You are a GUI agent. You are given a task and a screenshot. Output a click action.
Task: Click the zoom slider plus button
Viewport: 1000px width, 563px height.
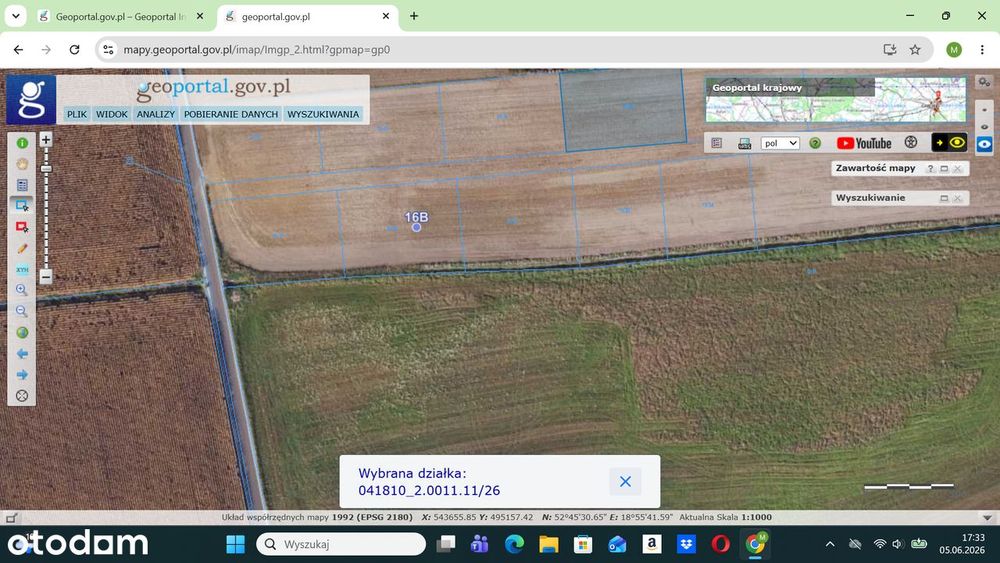click(x=46, y=140)
